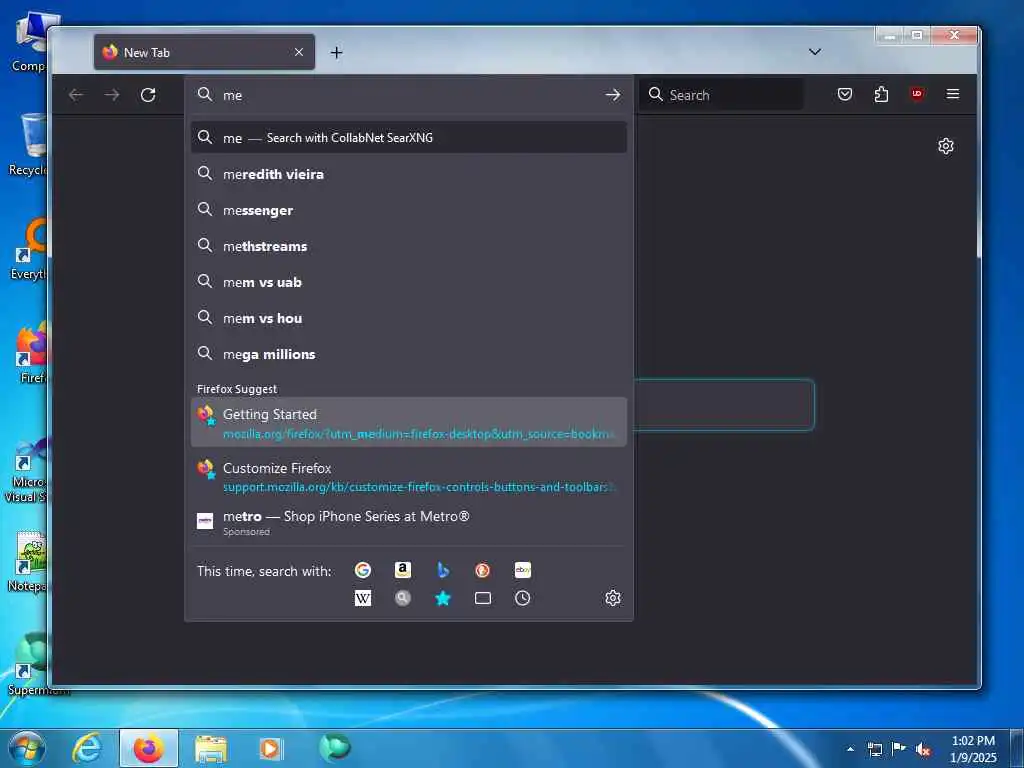1024x768 pixels.
Task: Show hidden system tray icons
Action: tap(850, 749)
